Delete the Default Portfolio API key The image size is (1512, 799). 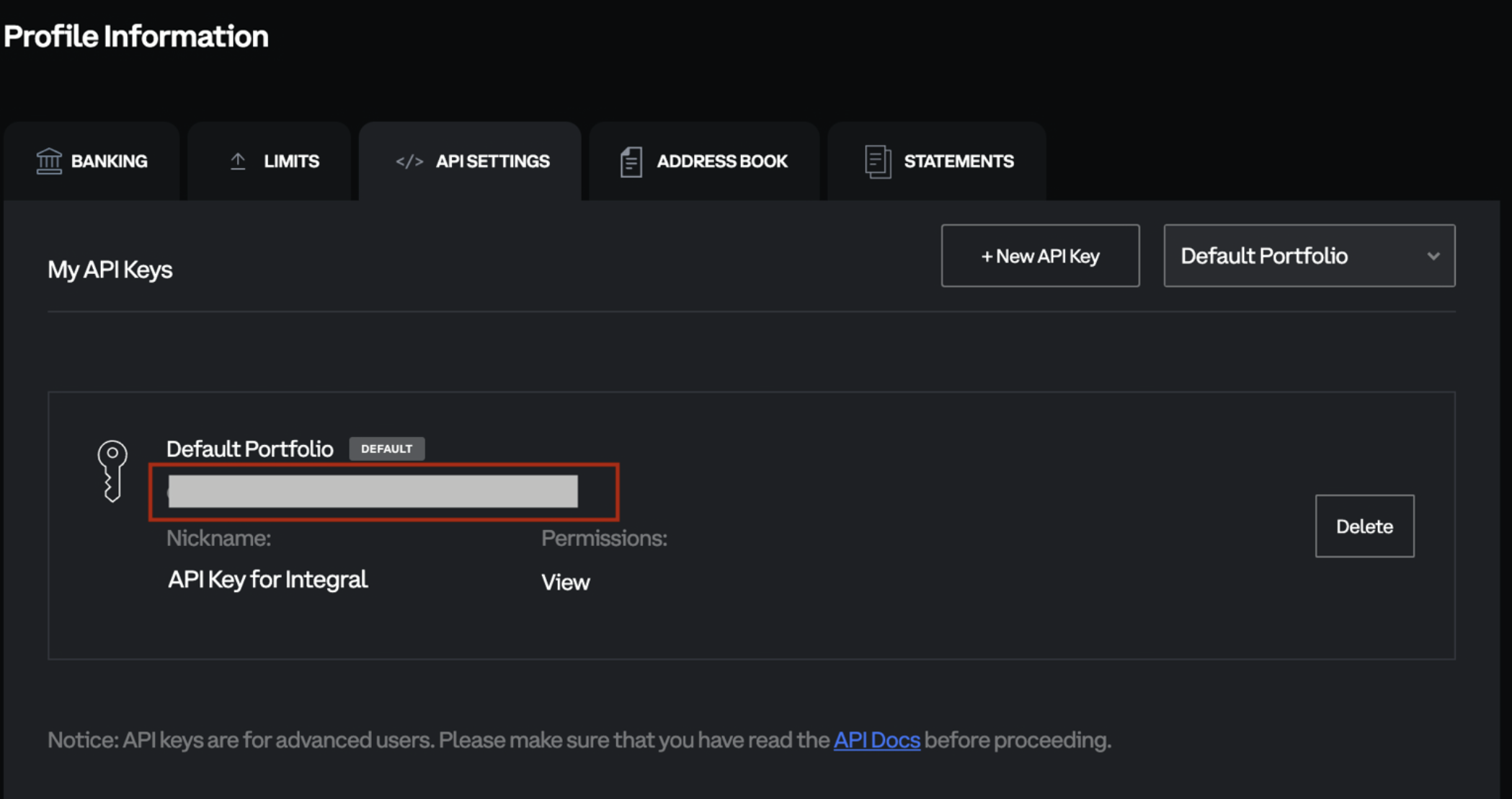pos(1364,526)
